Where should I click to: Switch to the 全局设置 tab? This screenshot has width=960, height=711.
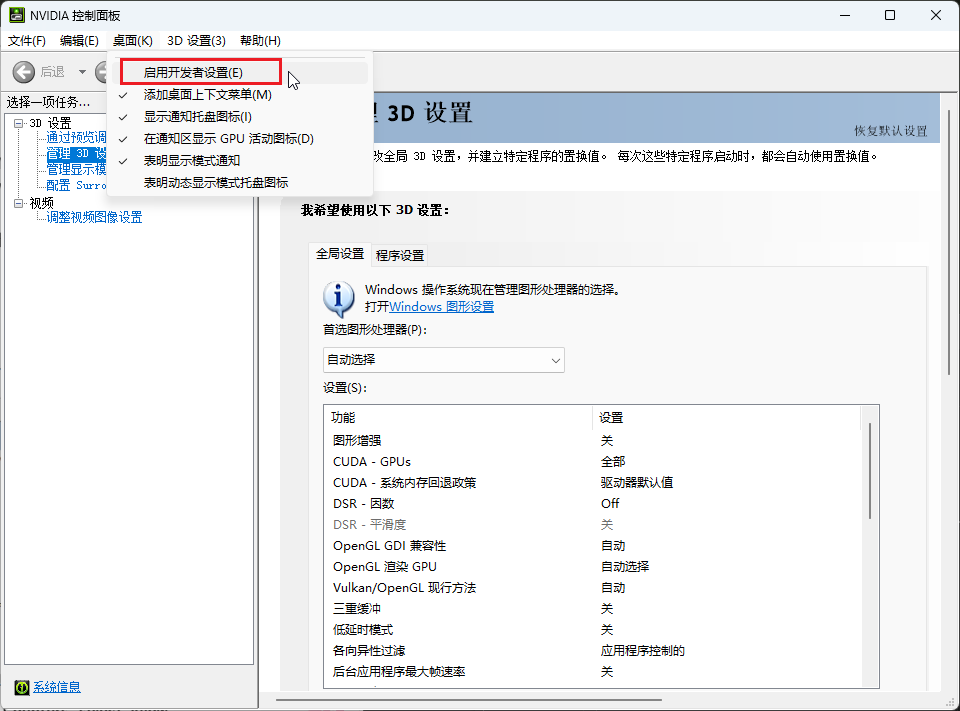(340, 254)
